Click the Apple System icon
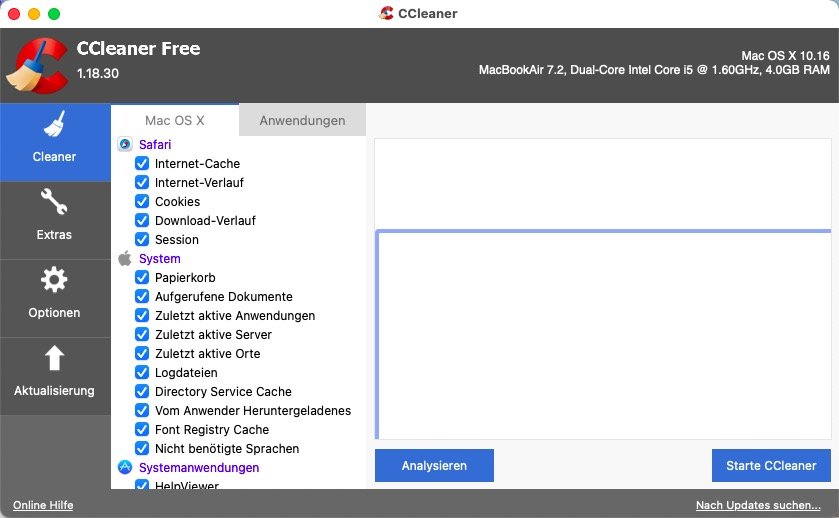 (x=125, y=258)
